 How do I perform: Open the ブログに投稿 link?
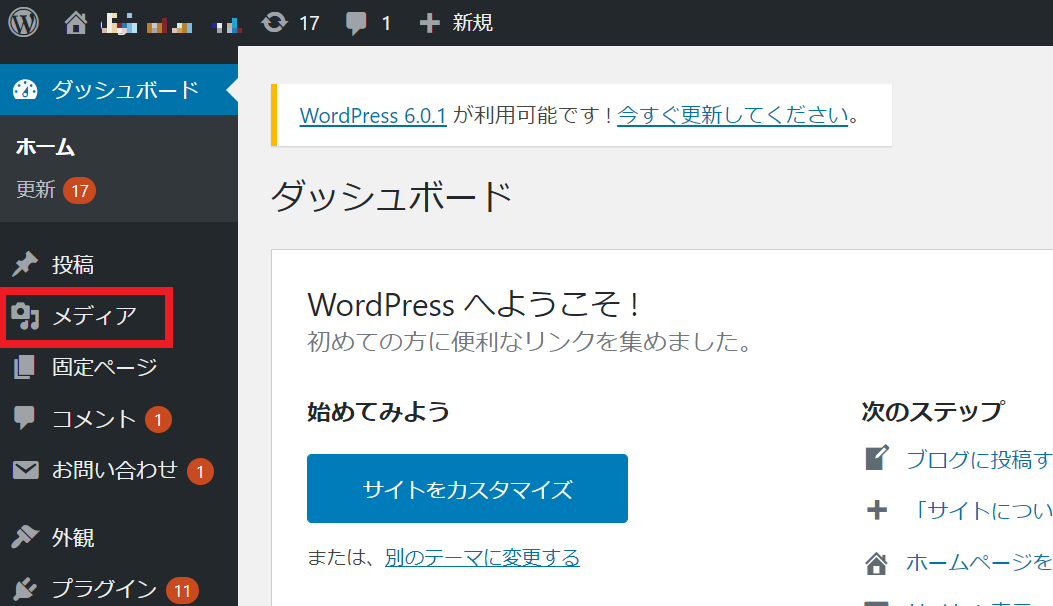pyautogui.click(x=979, y=460)
